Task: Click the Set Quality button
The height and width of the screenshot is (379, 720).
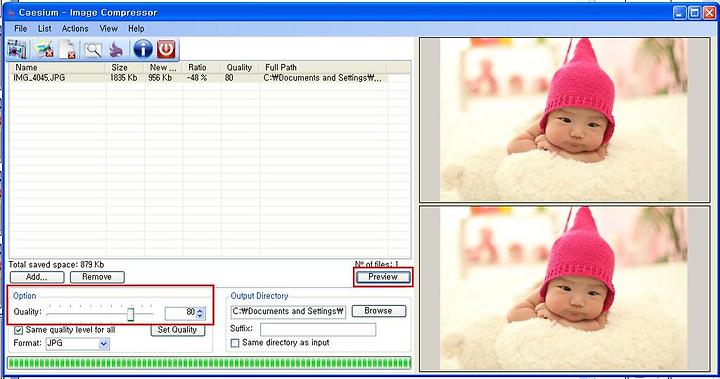Action: pyautogui.click(x=177, y=330)
